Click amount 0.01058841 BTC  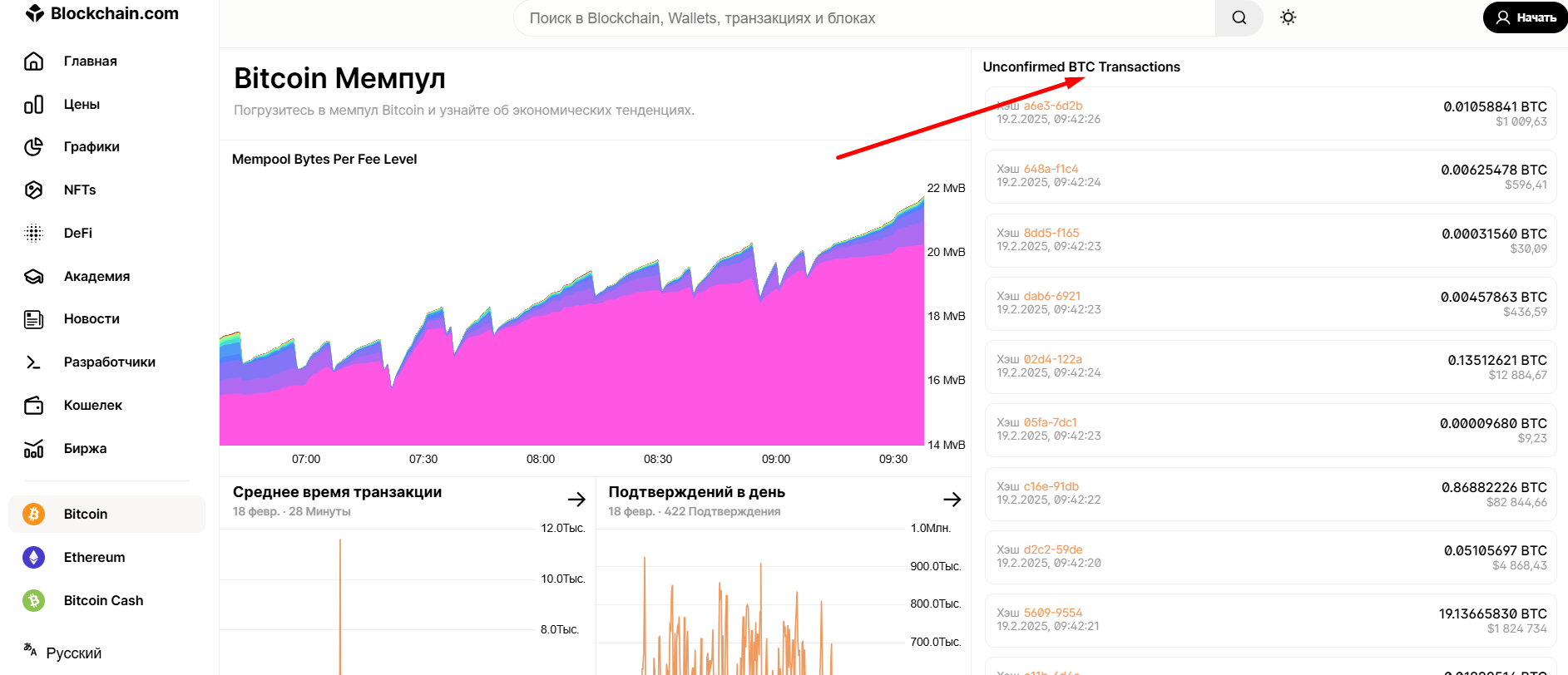(1495, 106)
